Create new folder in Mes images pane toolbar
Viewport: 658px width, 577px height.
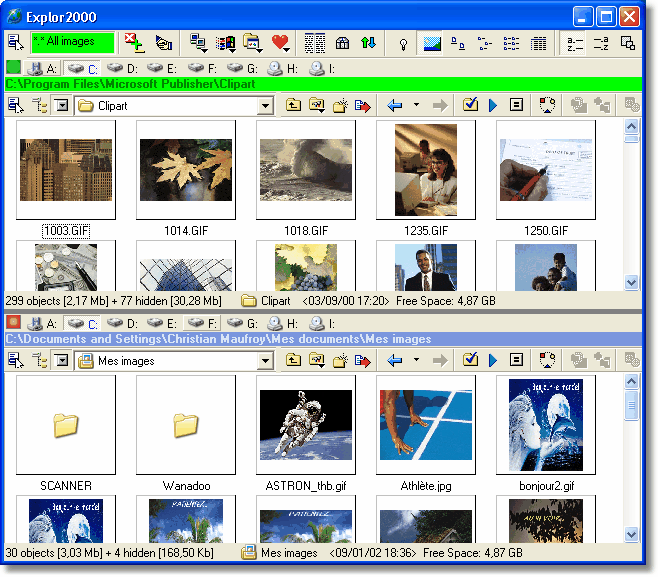point(340,360)
